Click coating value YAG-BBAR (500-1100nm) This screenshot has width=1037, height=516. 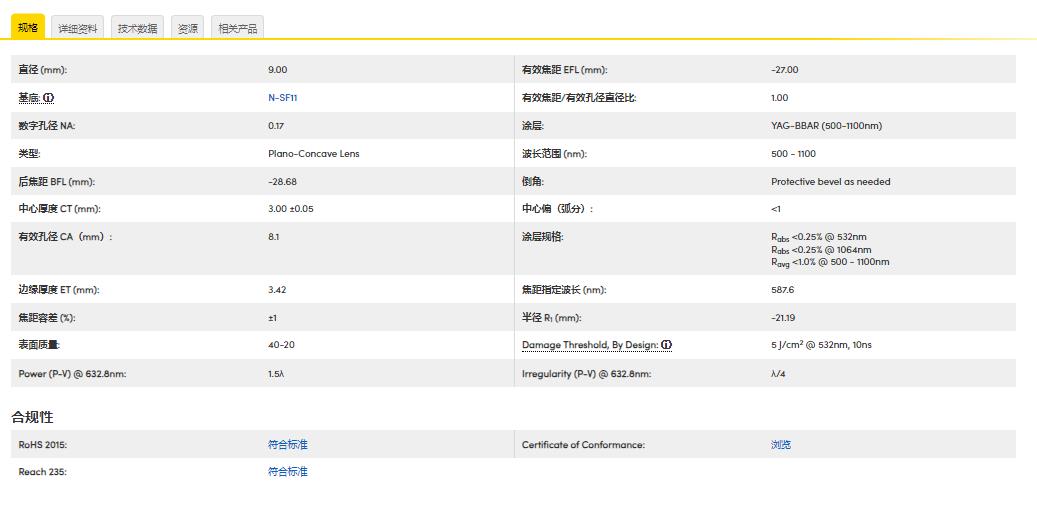point(827,126)
